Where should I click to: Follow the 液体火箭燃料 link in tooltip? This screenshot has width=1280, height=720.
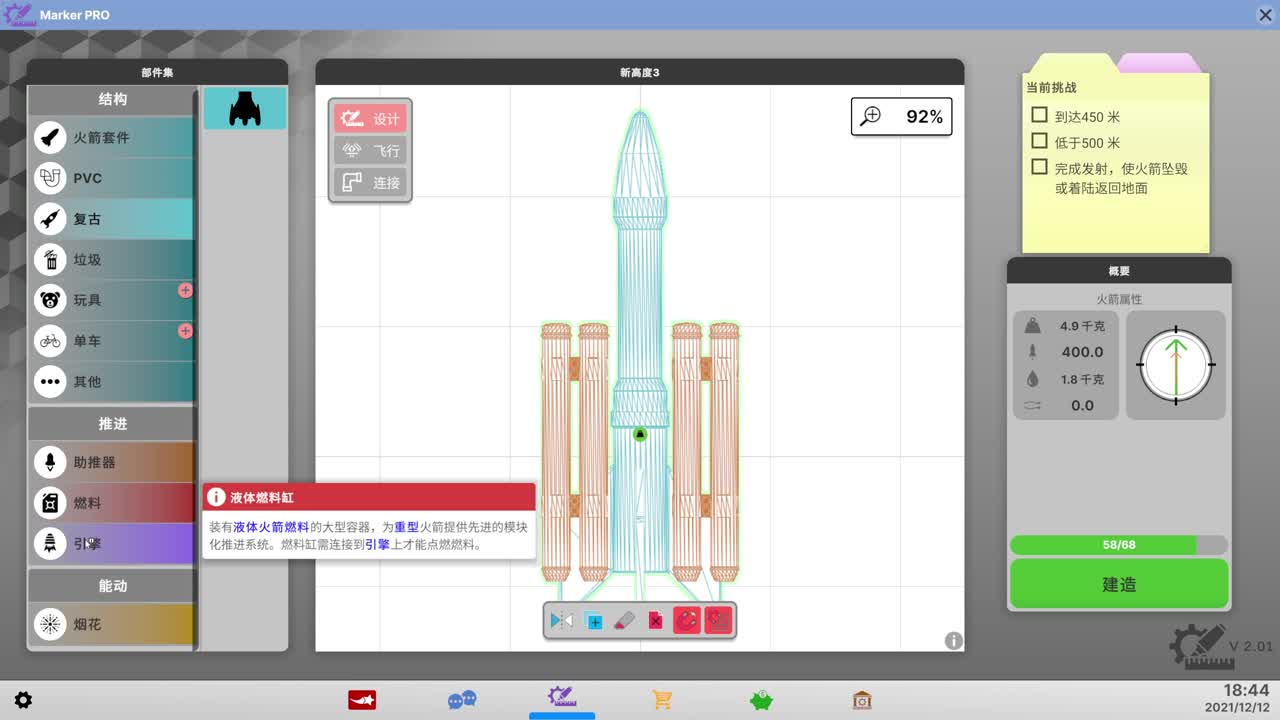click(x=271, y=527)
